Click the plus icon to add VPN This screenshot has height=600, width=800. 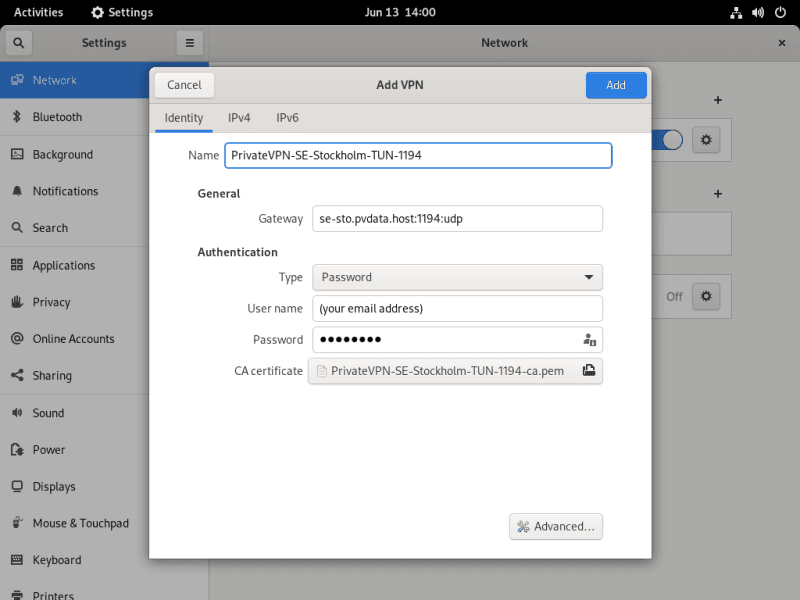[x=717, y=194]
